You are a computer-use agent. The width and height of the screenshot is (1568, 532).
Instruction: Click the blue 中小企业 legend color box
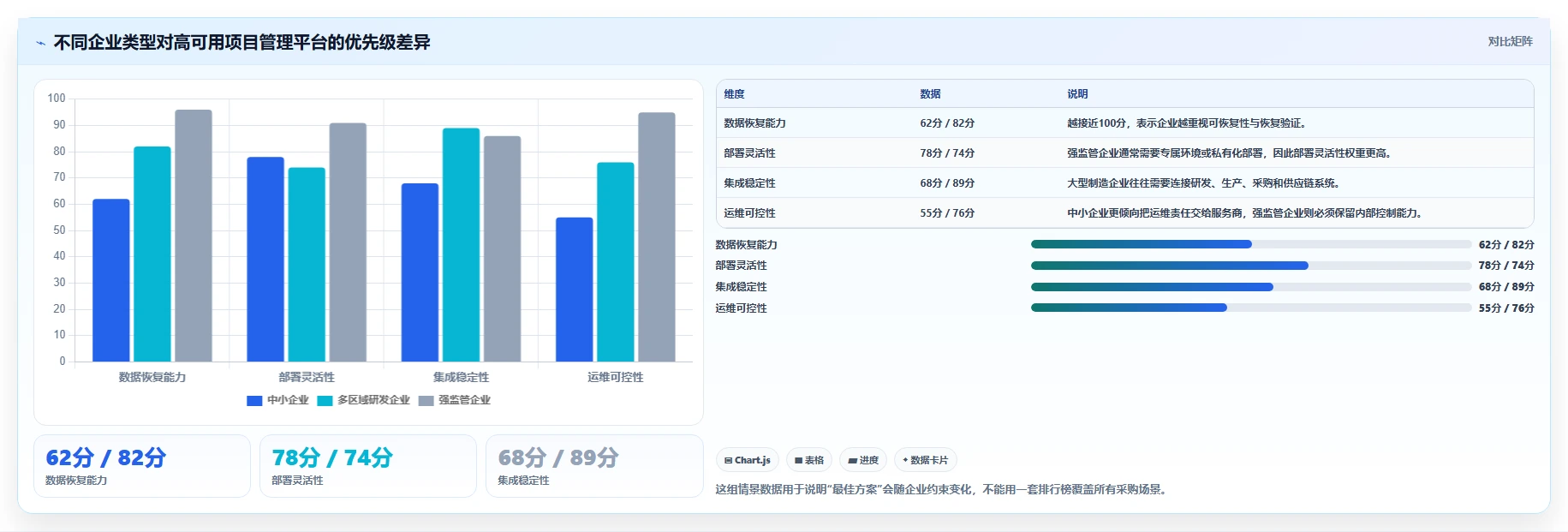(x=254, y=401)
